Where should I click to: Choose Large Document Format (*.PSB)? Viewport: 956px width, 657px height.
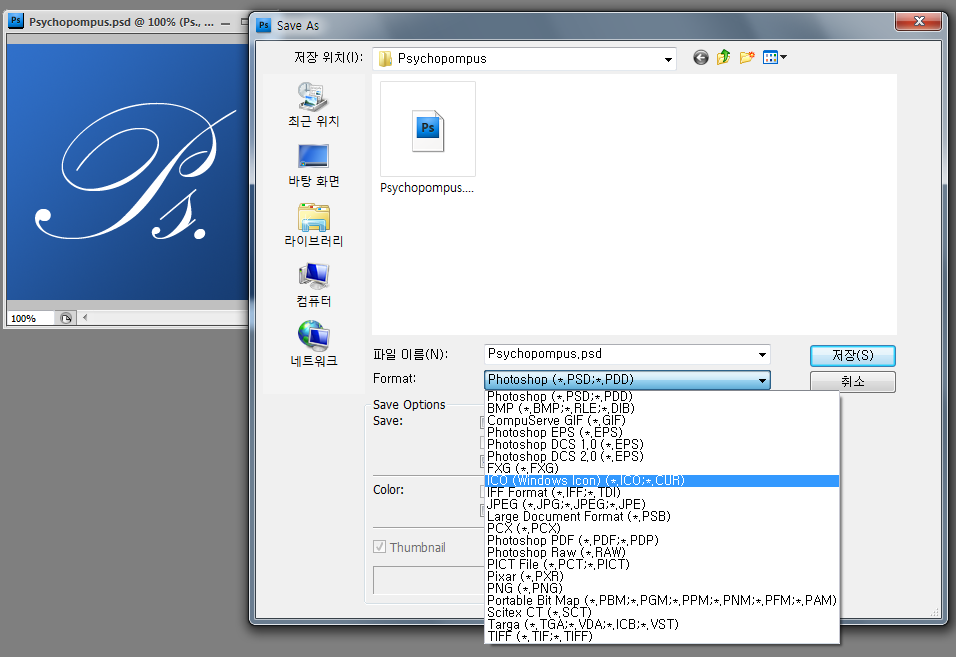(662, 516)
